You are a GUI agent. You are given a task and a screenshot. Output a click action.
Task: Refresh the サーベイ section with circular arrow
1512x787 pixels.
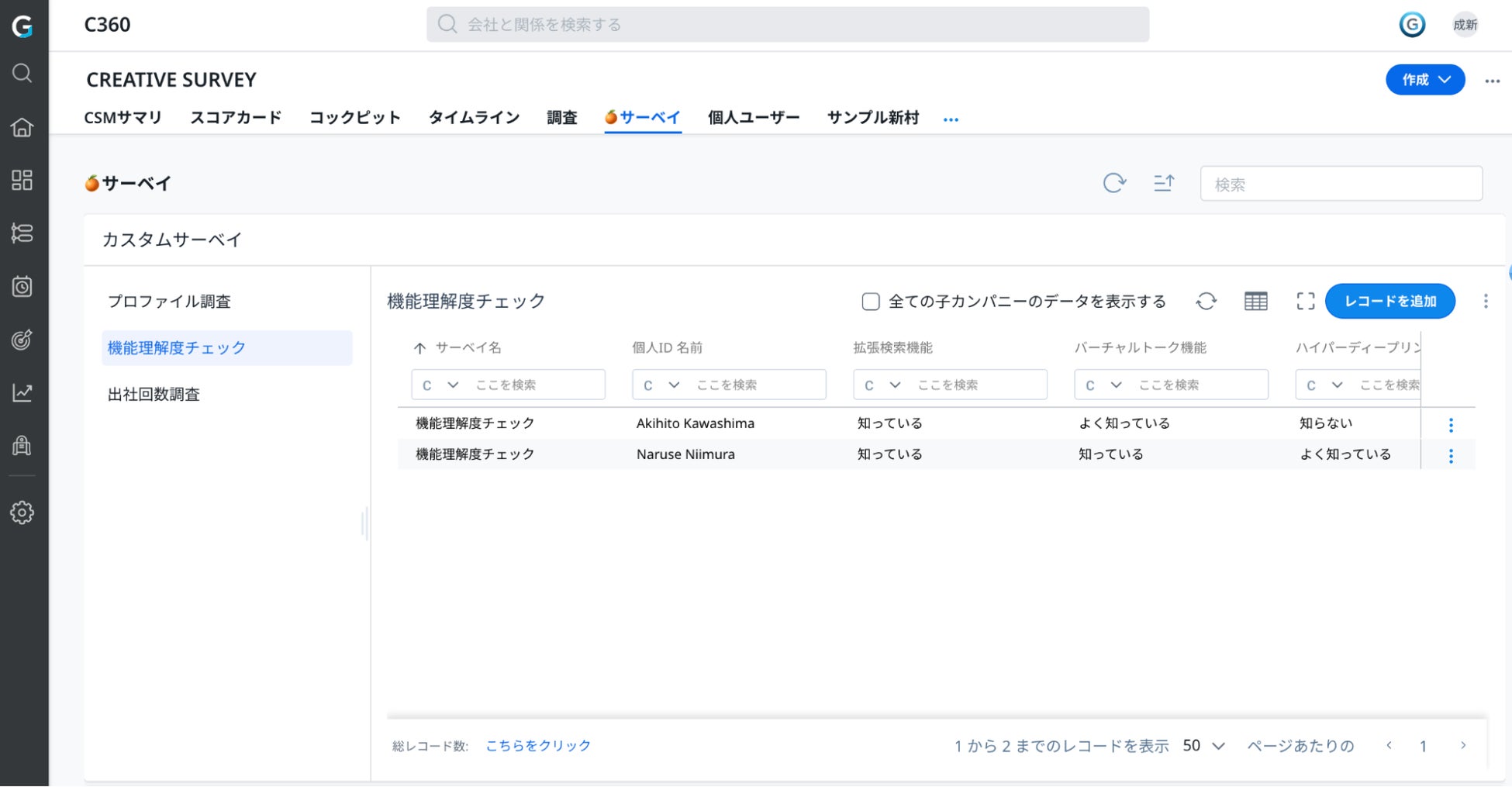pyautogui.click(x=1114, y=183)
